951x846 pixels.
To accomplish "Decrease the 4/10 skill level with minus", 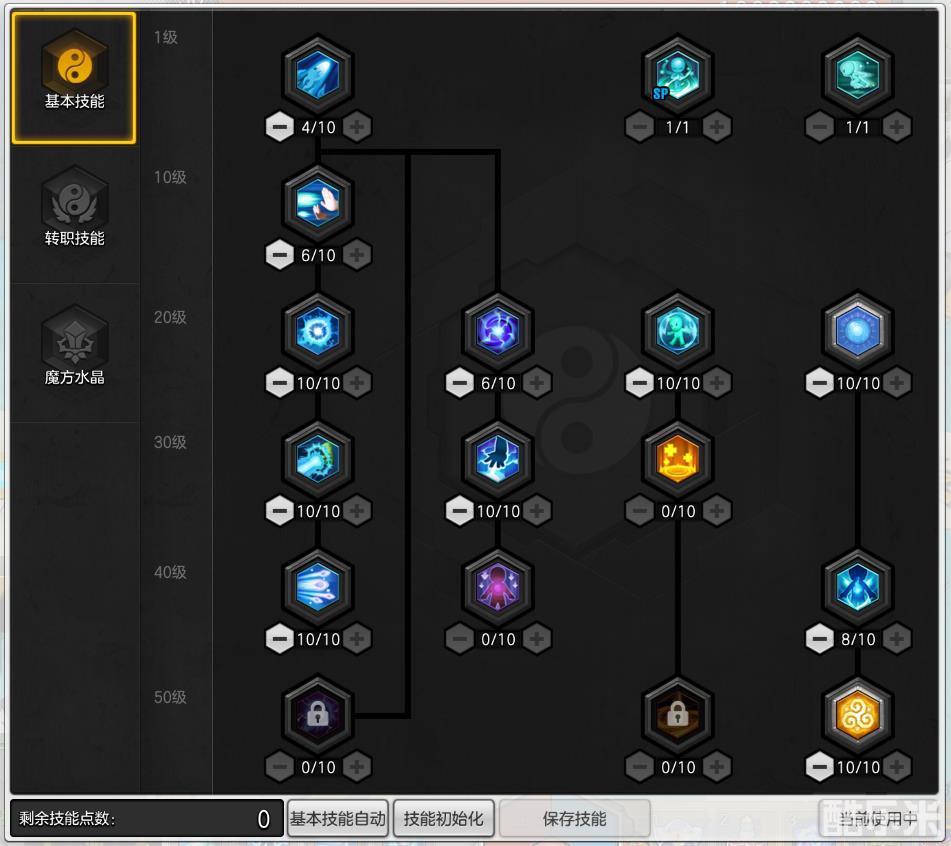I will click(x=280, y=127).
